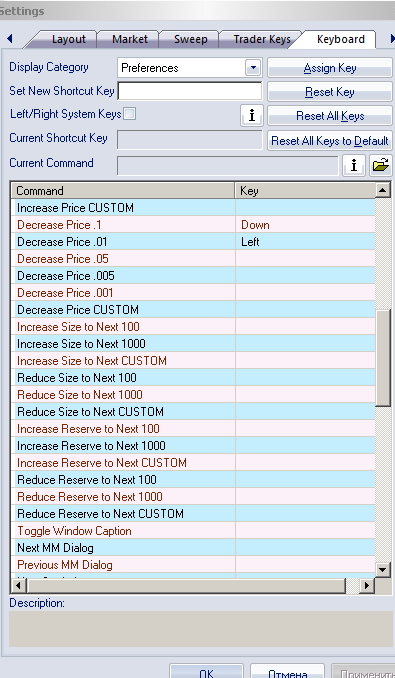Click the horizontal scrollbar right arrow

(x=367, y=585)
